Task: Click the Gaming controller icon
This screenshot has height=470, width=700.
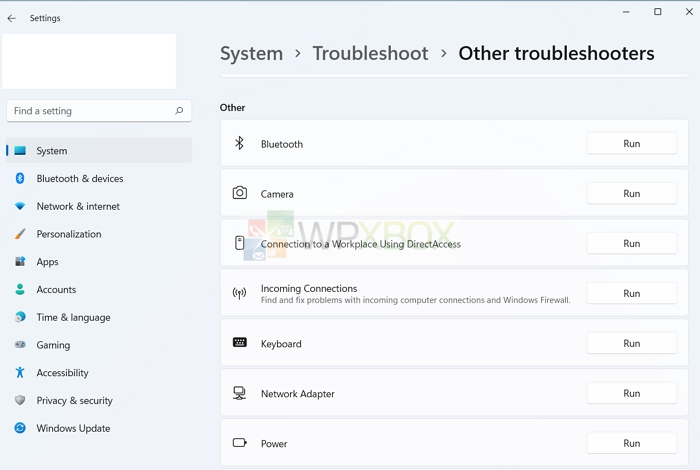Action: point(20,345)
